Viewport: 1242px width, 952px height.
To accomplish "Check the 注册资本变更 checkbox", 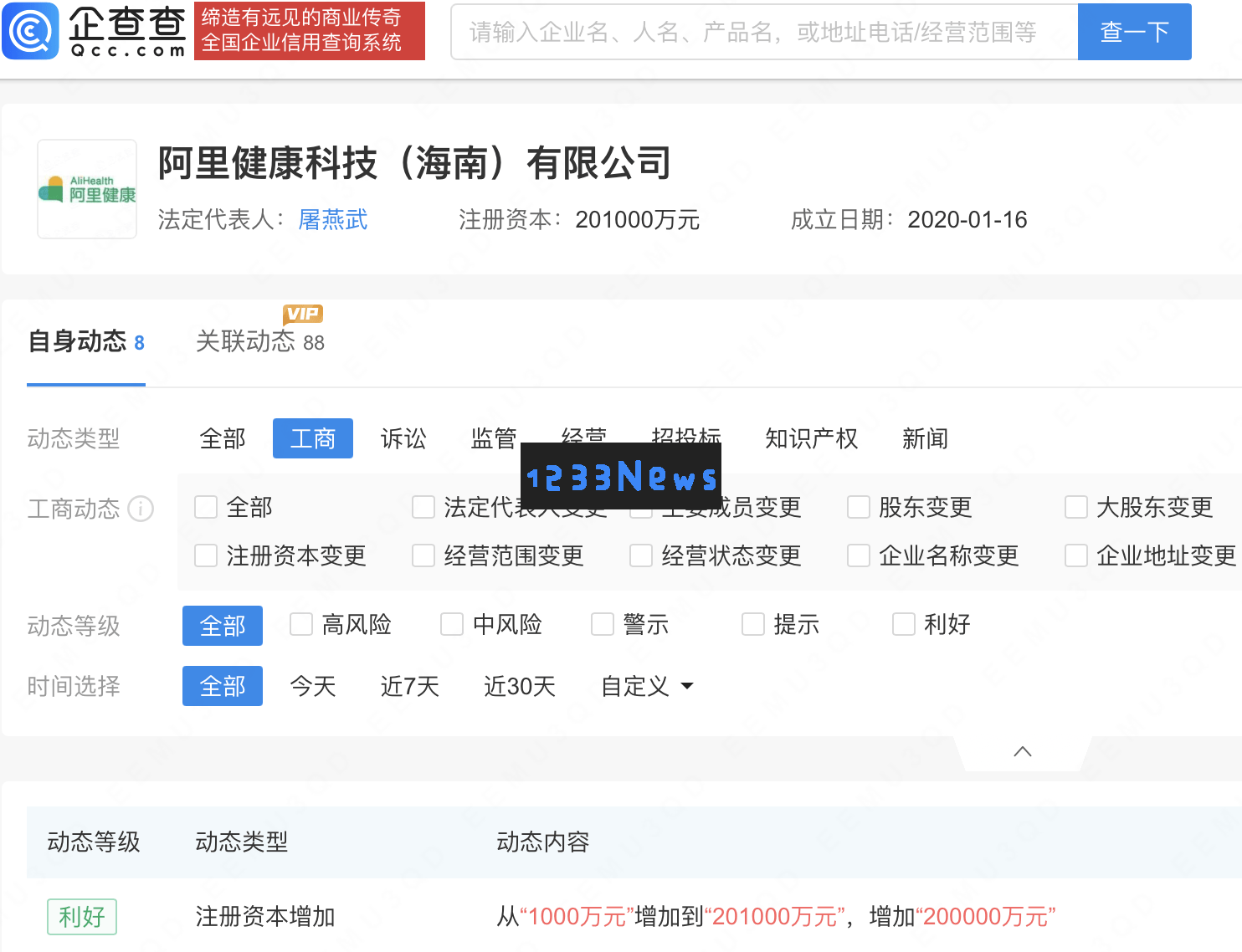I will 206,555.
